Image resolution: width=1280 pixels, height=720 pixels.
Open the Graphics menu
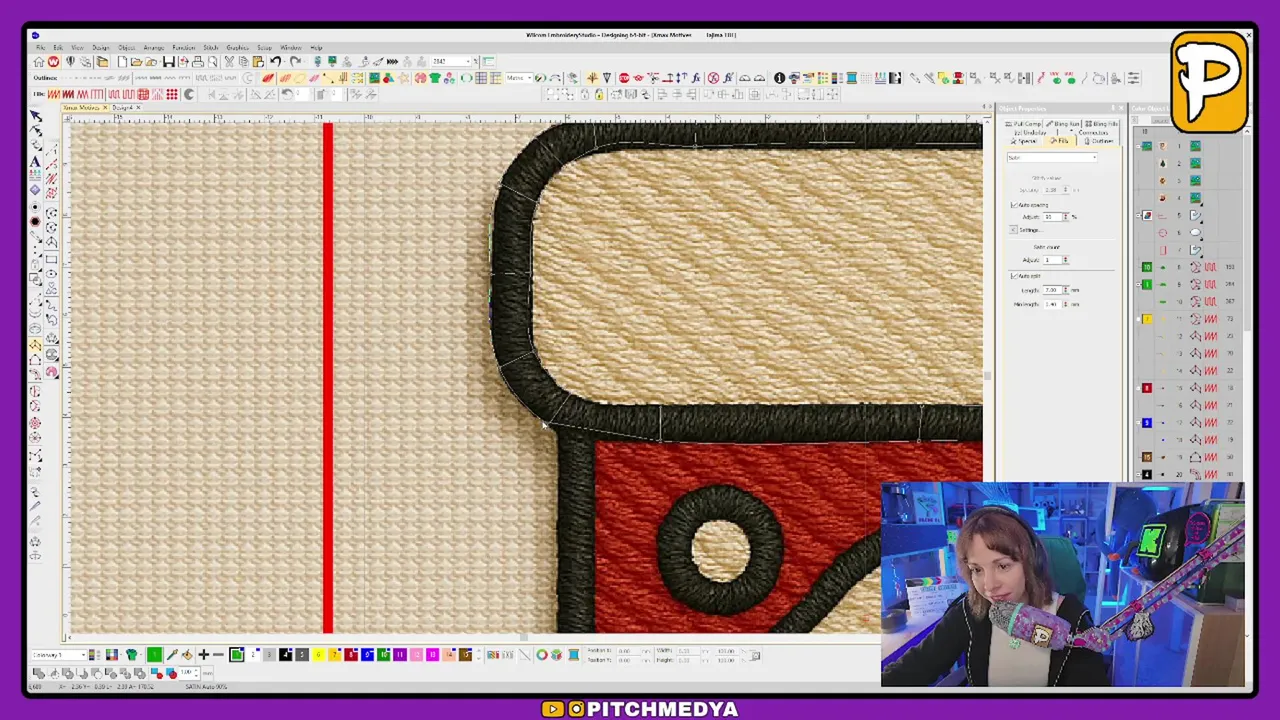coord(237,48)
